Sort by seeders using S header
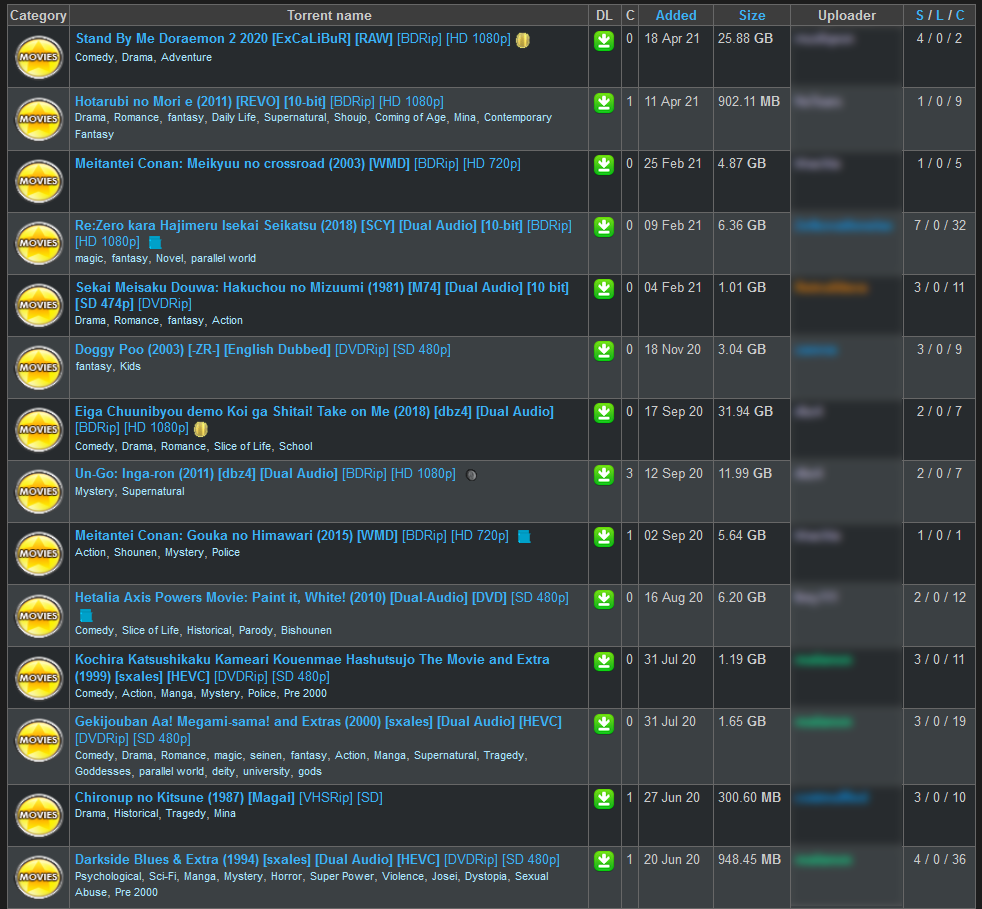Viewport: 982px width, 909px height. (919, 15)
